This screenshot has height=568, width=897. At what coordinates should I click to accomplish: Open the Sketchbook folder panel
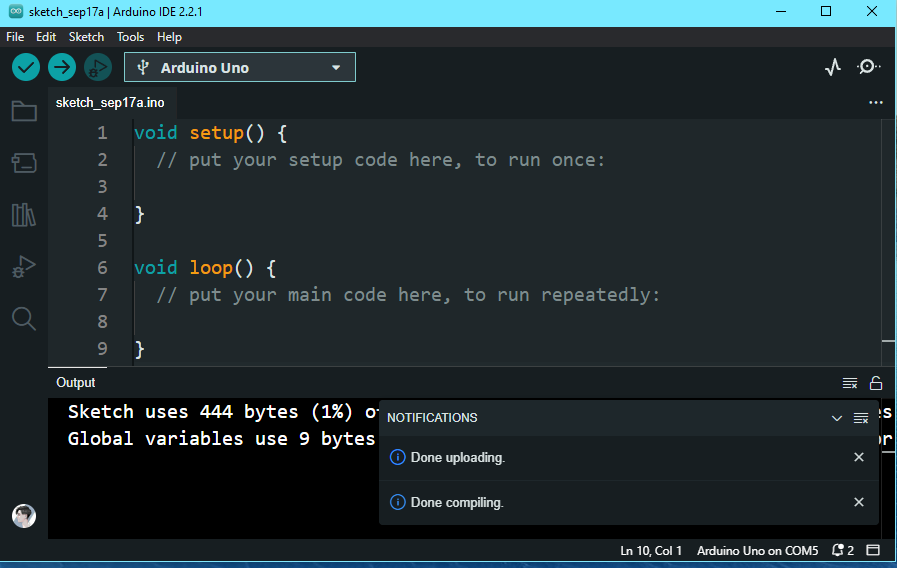tap(24, 111)
